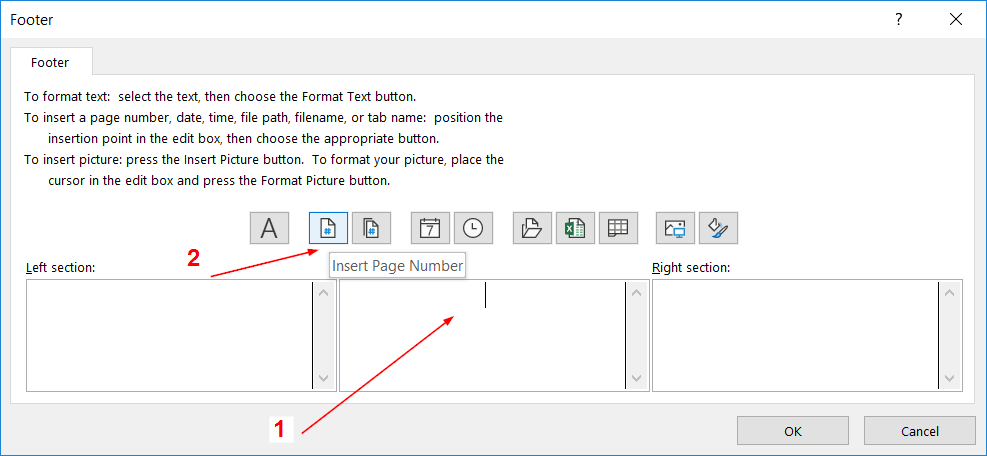987x456 pixels.
Task: Insert Sheet Name tab icon
Action: point(618,228)
